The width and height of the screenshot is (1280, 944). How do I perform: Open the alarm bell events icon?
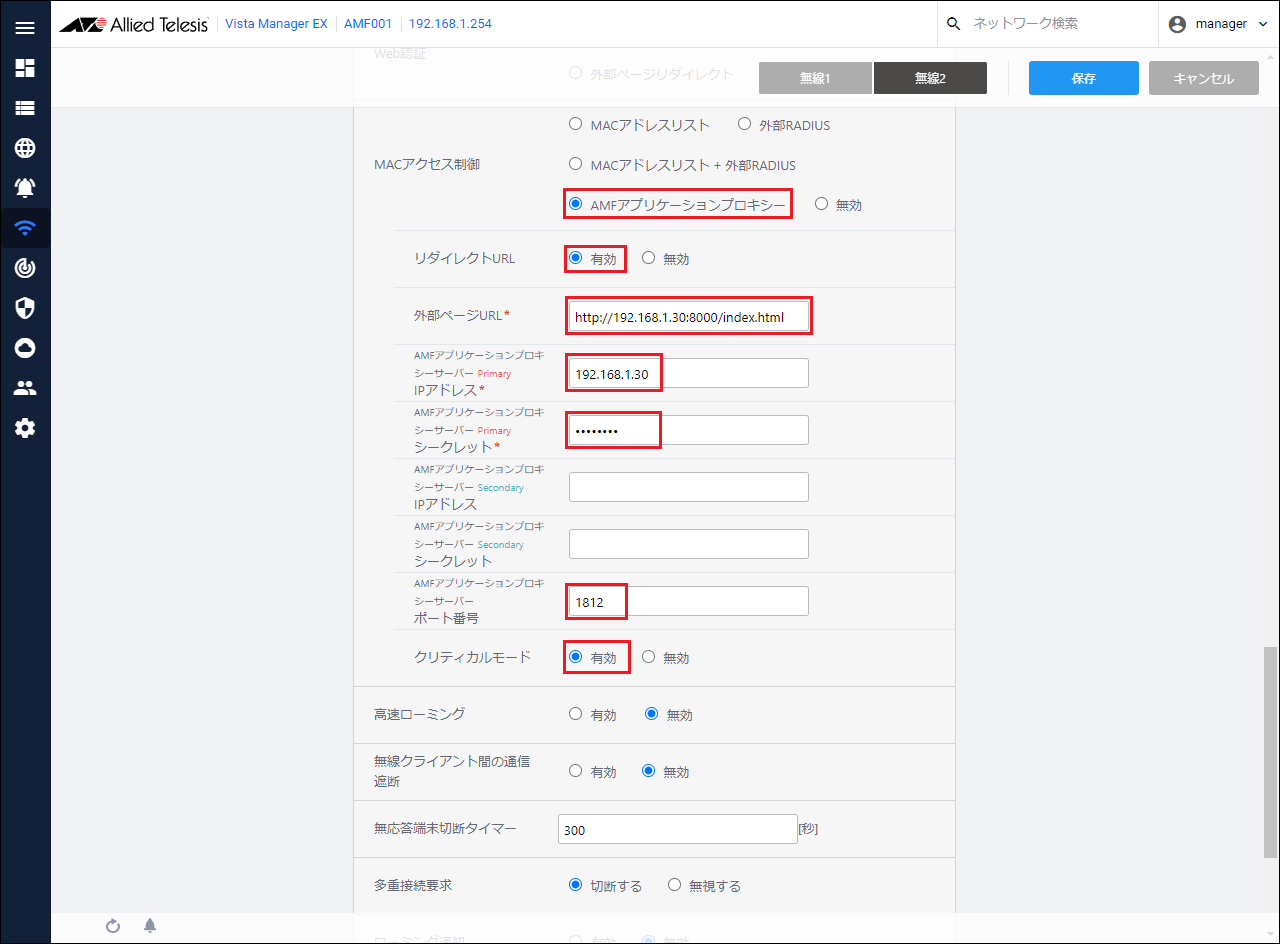25,188
